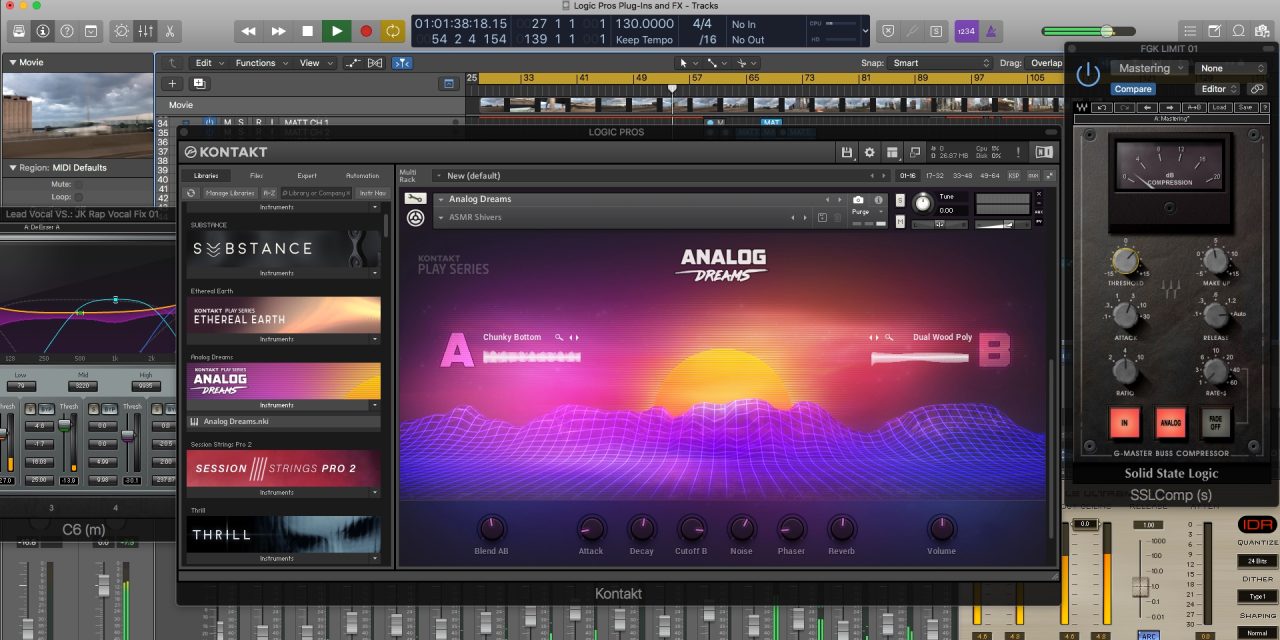
Task: Click the Compare button in the plugin header
Action: point(1133,89)
